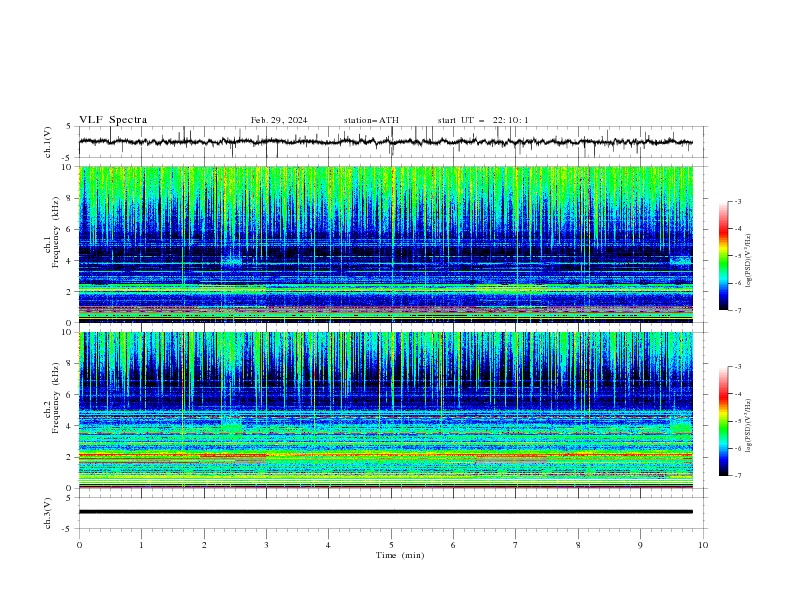Viewport: 792px width, 612px height.
Task: Click the "VLF Spectra" plot title
Action: (x=113, y=120)
